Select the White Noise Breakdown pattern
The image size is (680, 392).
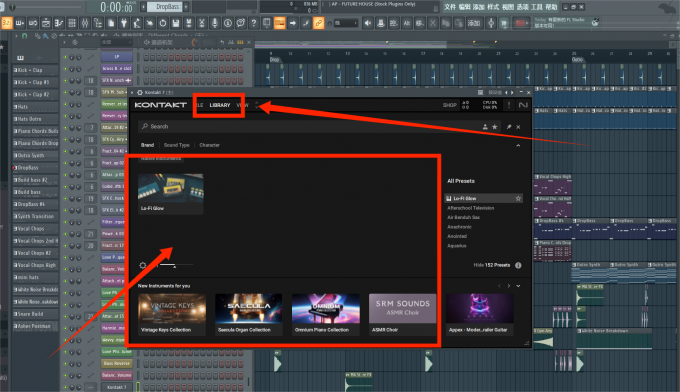pos(35,289)
